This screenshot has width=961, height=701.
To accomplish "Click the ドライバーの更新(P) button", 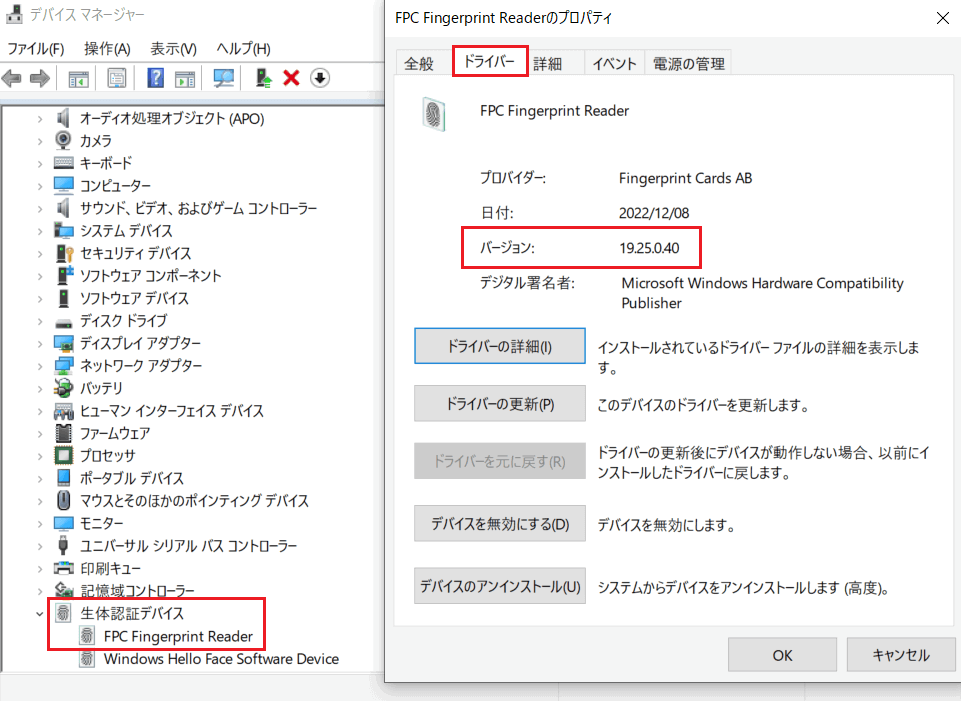I will 499,404.
